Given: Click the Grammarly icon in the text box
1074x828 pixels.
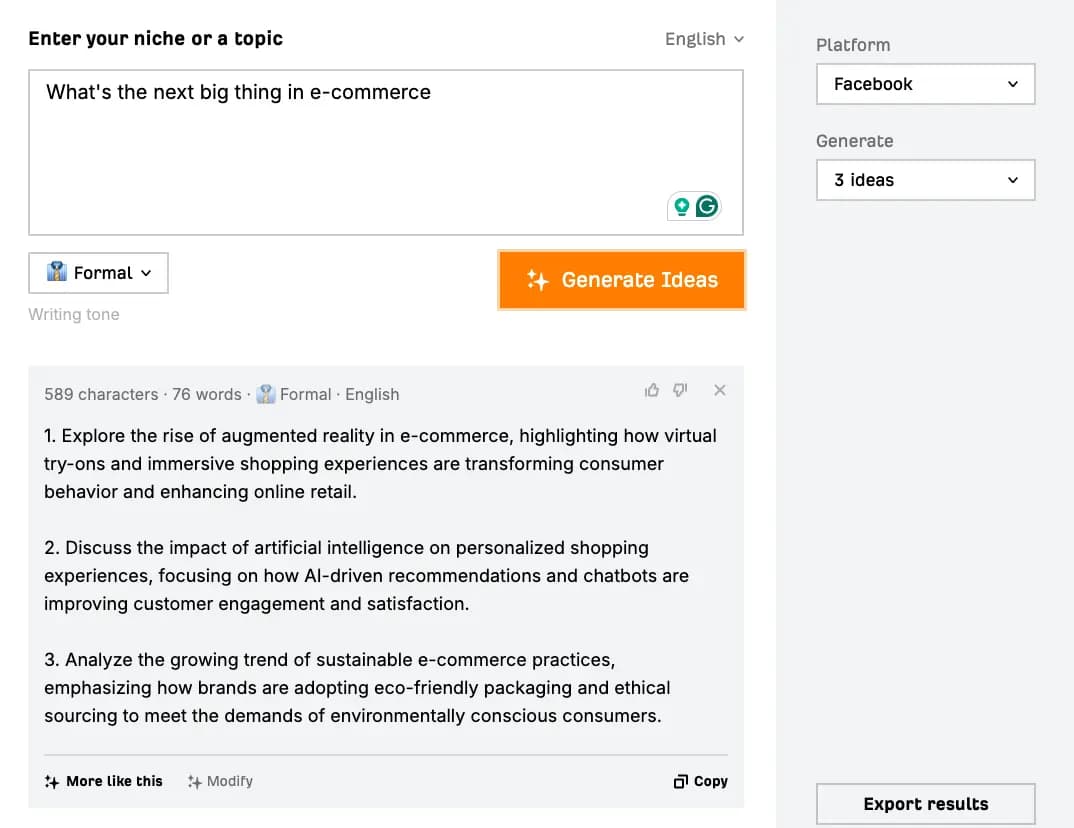Looking at the screenshot, I should pyautogui.click(x=707, y=206).
